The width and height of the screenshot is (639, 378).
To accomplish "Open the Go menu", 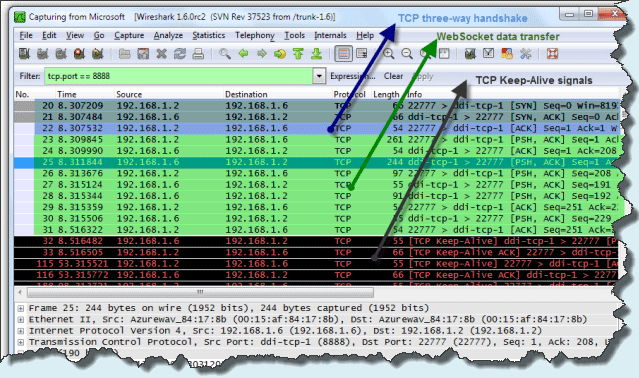I will pyautogui.click(x=99, y=35).
